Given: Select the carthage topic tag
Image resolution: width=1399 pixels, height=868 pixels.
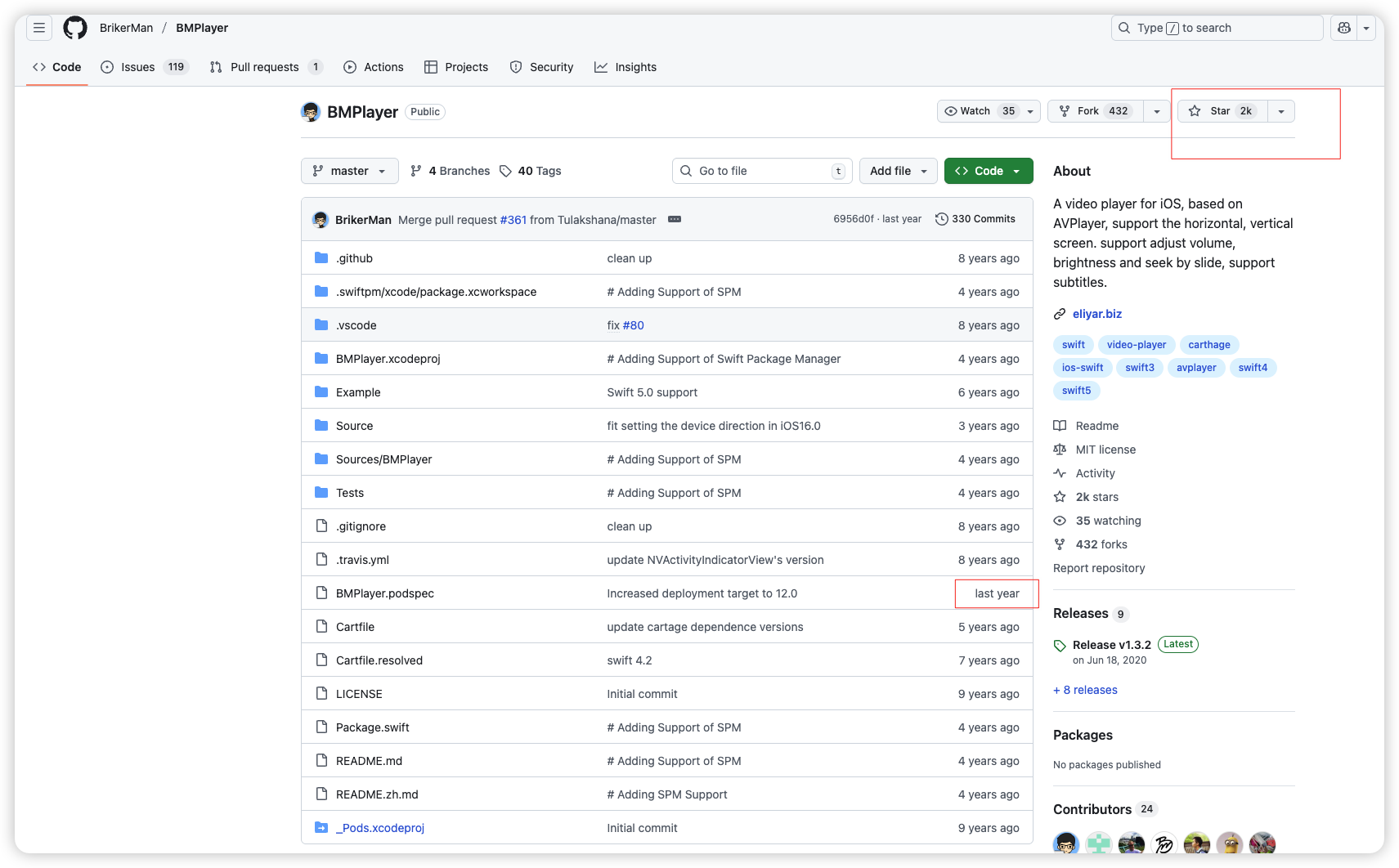Looking at the screenshot, I should coord(1209,345).
